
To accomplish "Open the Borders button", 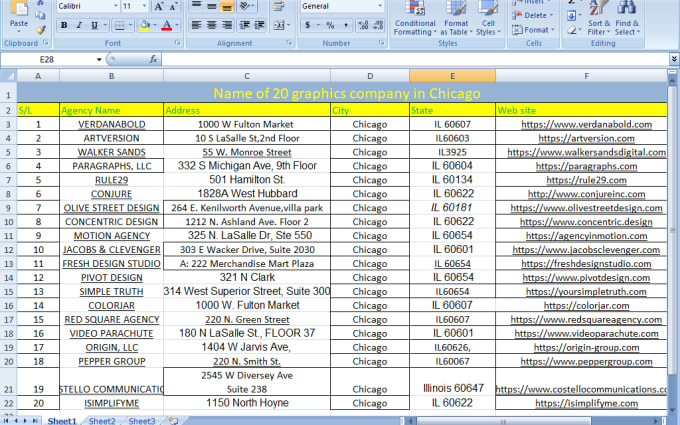I will pyautogui.click(x=119, y=26).
